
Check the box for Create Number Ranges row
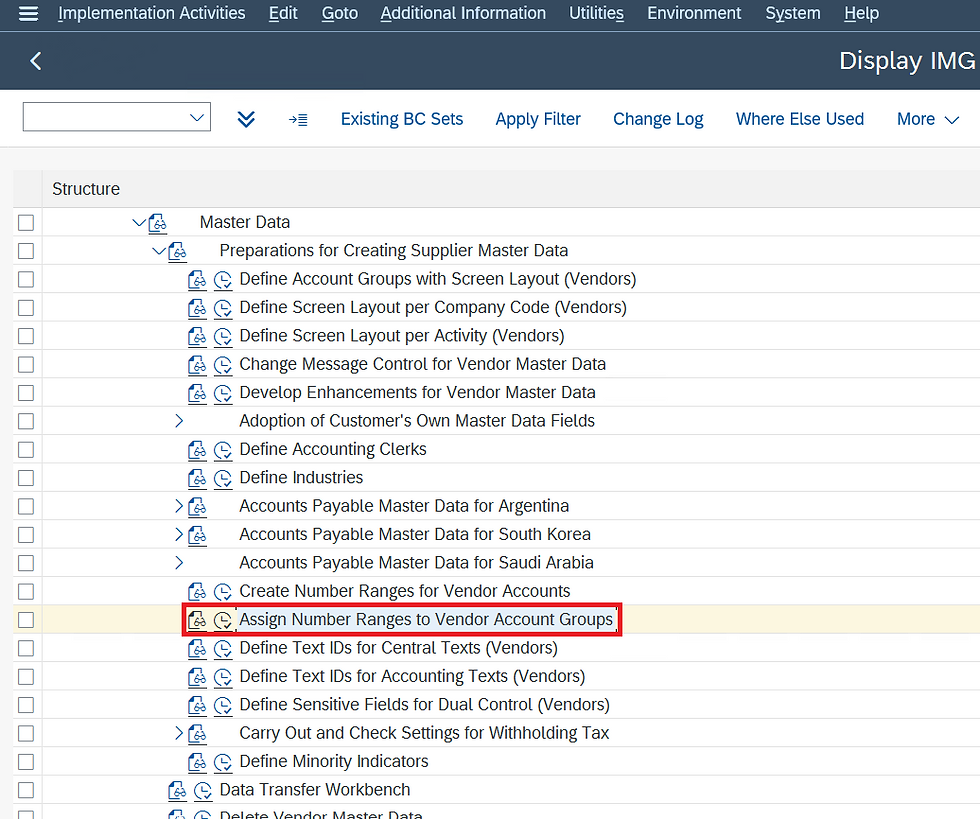26,591
